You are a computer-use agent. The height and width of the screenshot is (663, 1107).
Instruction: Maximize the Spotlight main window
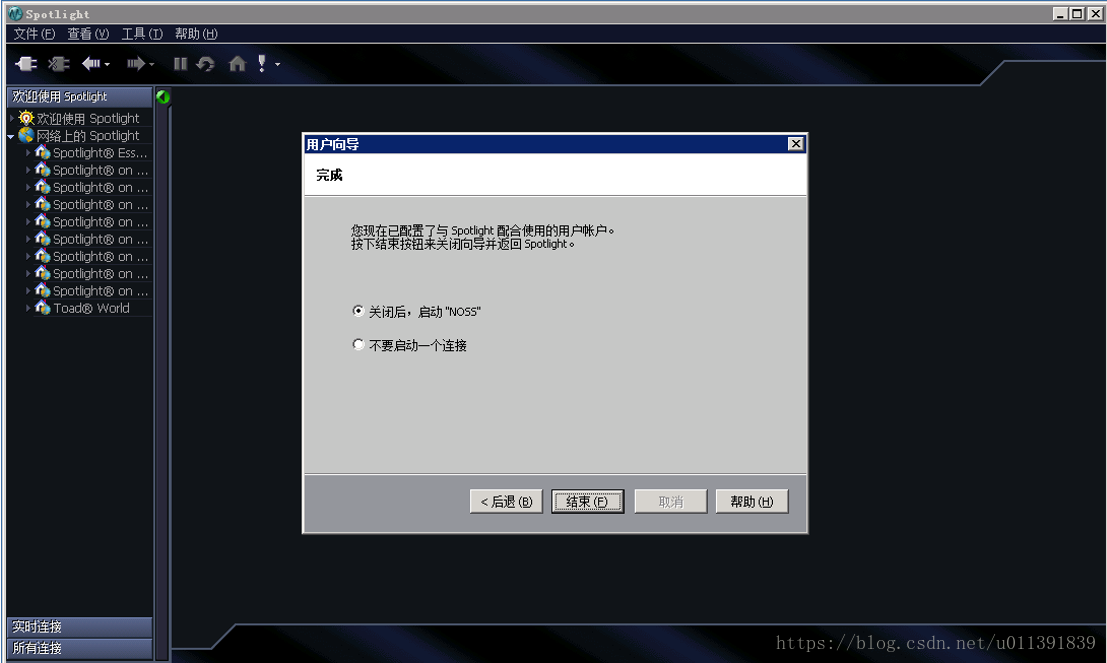coord(1077,13)
